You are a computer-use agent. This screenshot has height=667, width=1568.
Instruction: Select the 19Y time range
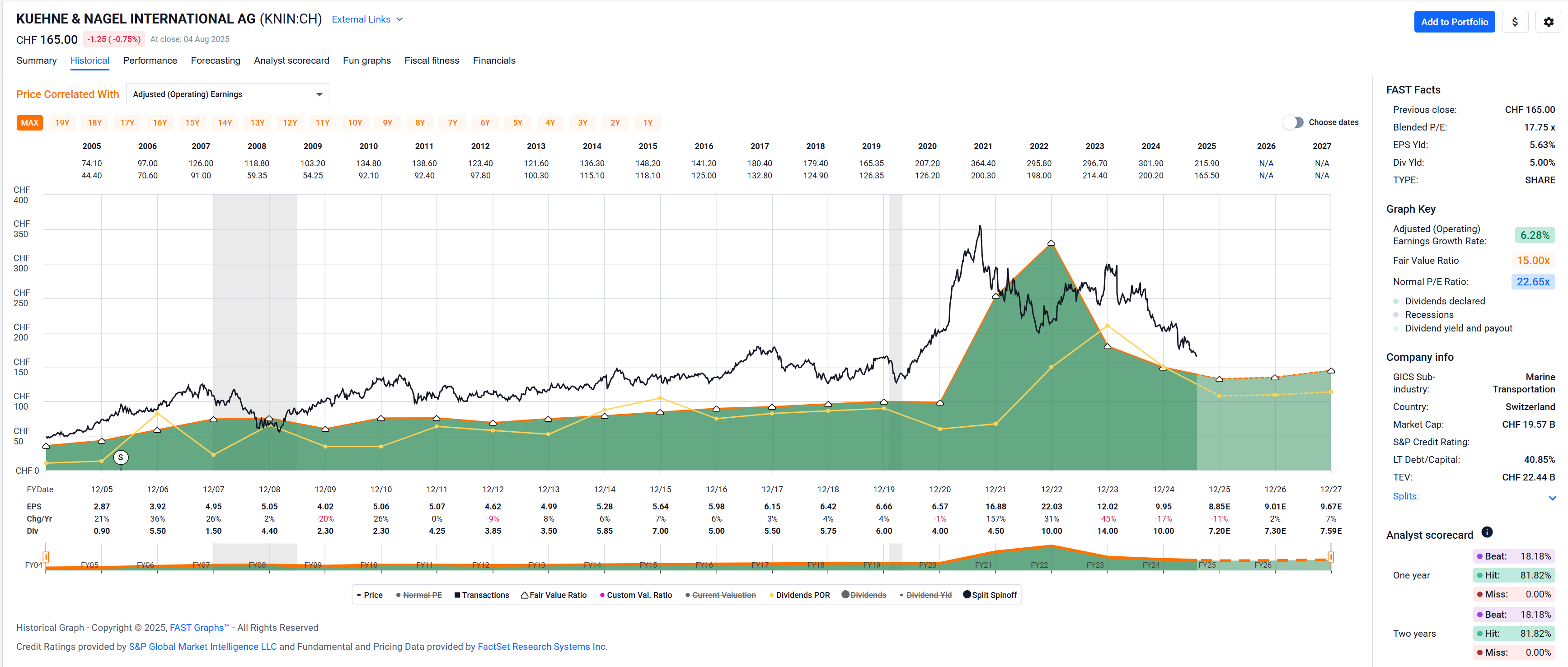coord(62,122)
